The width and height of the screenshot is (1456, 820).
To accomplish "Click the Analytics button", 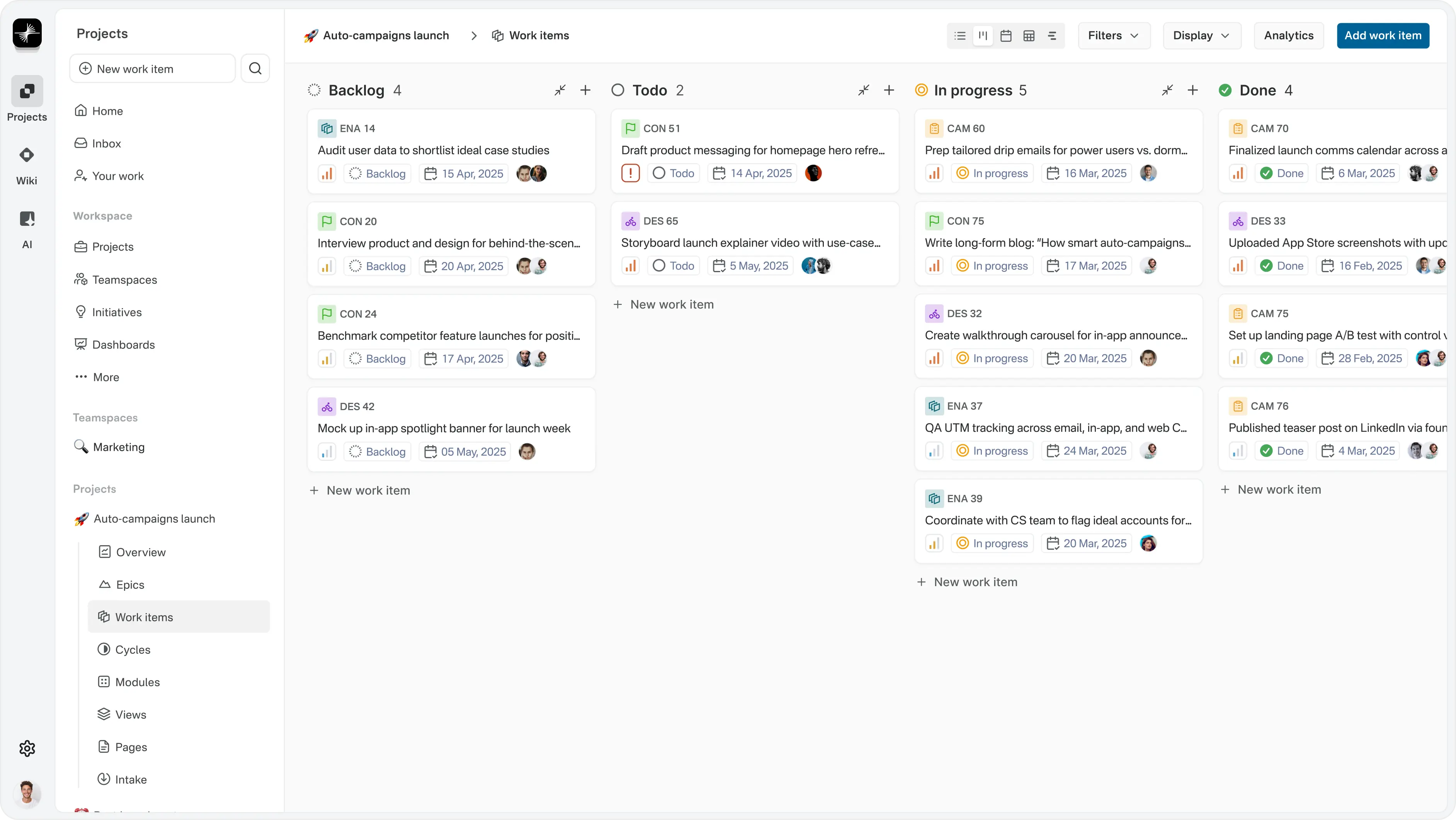I will [x=1288, y=36].
